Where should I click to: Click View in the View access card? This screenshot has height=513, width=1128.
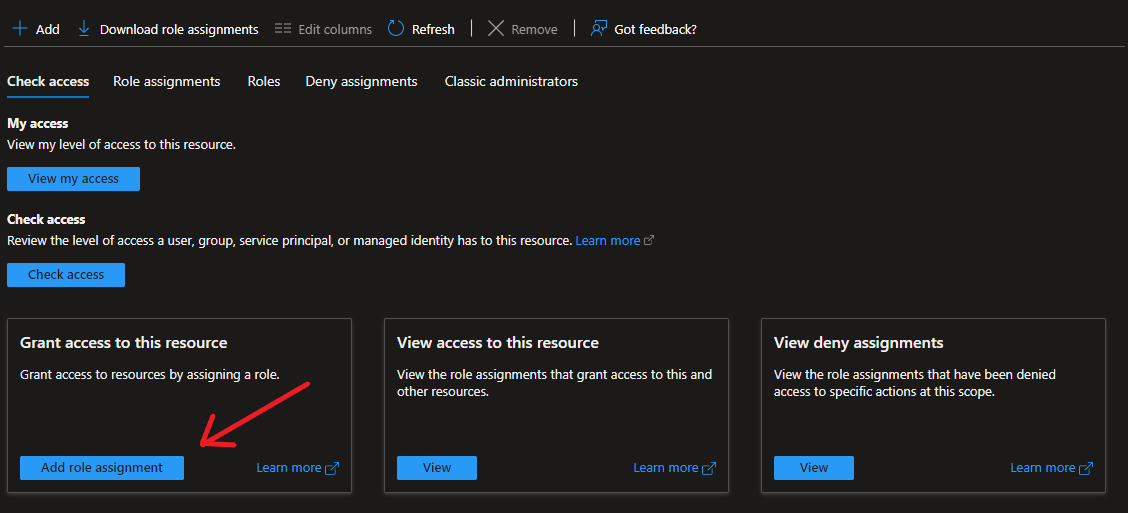[437, 468]
